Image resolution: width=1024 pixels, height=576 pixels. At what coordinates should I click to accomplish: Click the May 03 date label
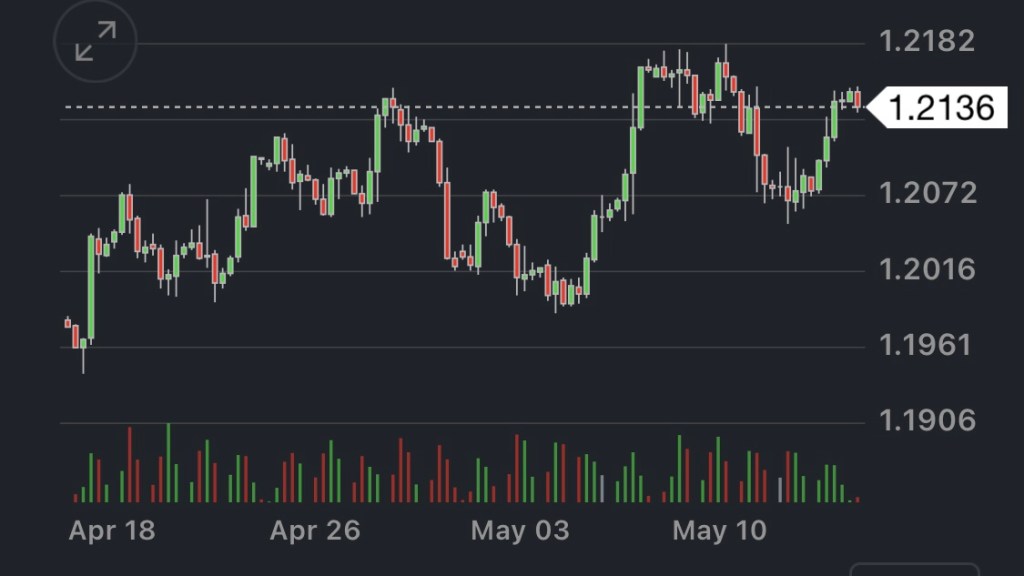point(519,530)
